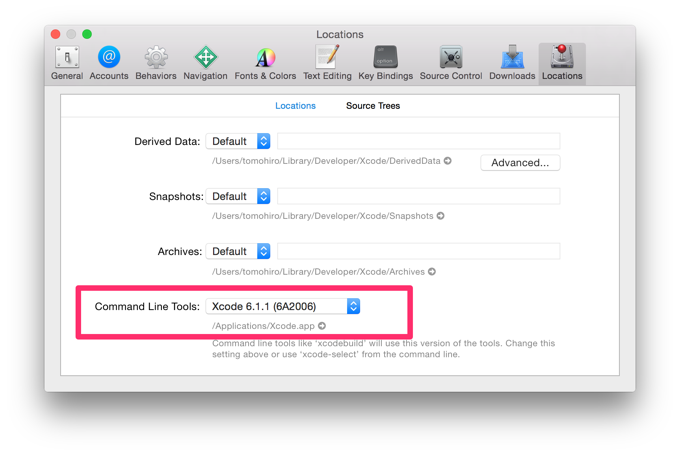Image resolution: width=680 pixels, height=455 pixels.
Task: Open the Command Line Tools version dropdown
Action: [283, 306]
